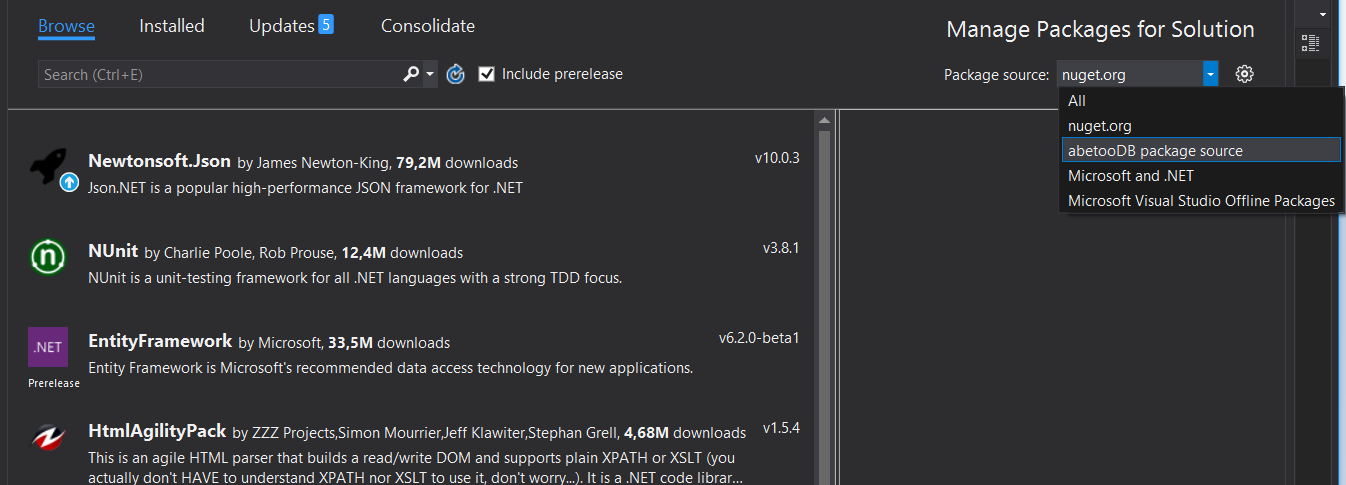
Task: Select abetooDB package source option
Action: (1155, 151)
